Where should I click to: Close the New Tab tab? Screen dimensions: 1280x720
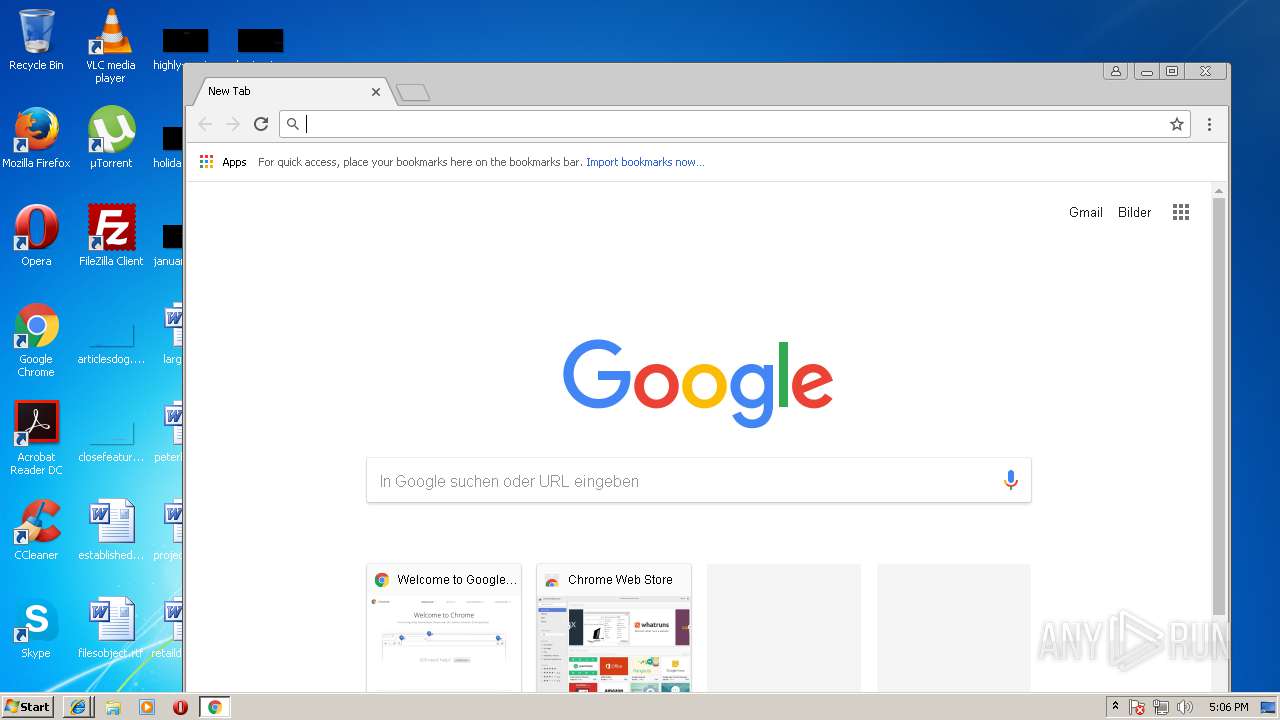(x=376, y=91)
